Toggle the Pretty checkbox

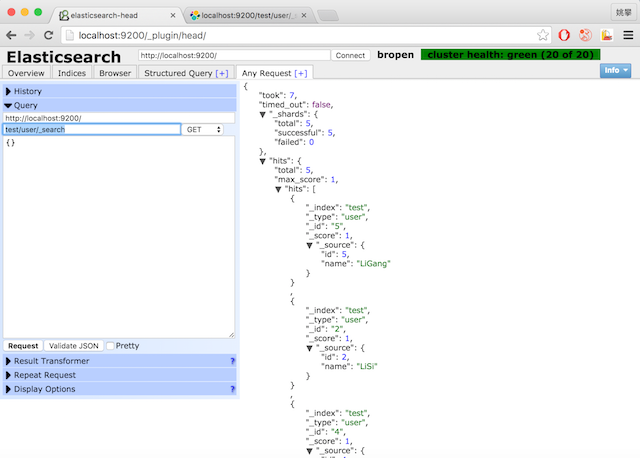(x=110, y=346)
